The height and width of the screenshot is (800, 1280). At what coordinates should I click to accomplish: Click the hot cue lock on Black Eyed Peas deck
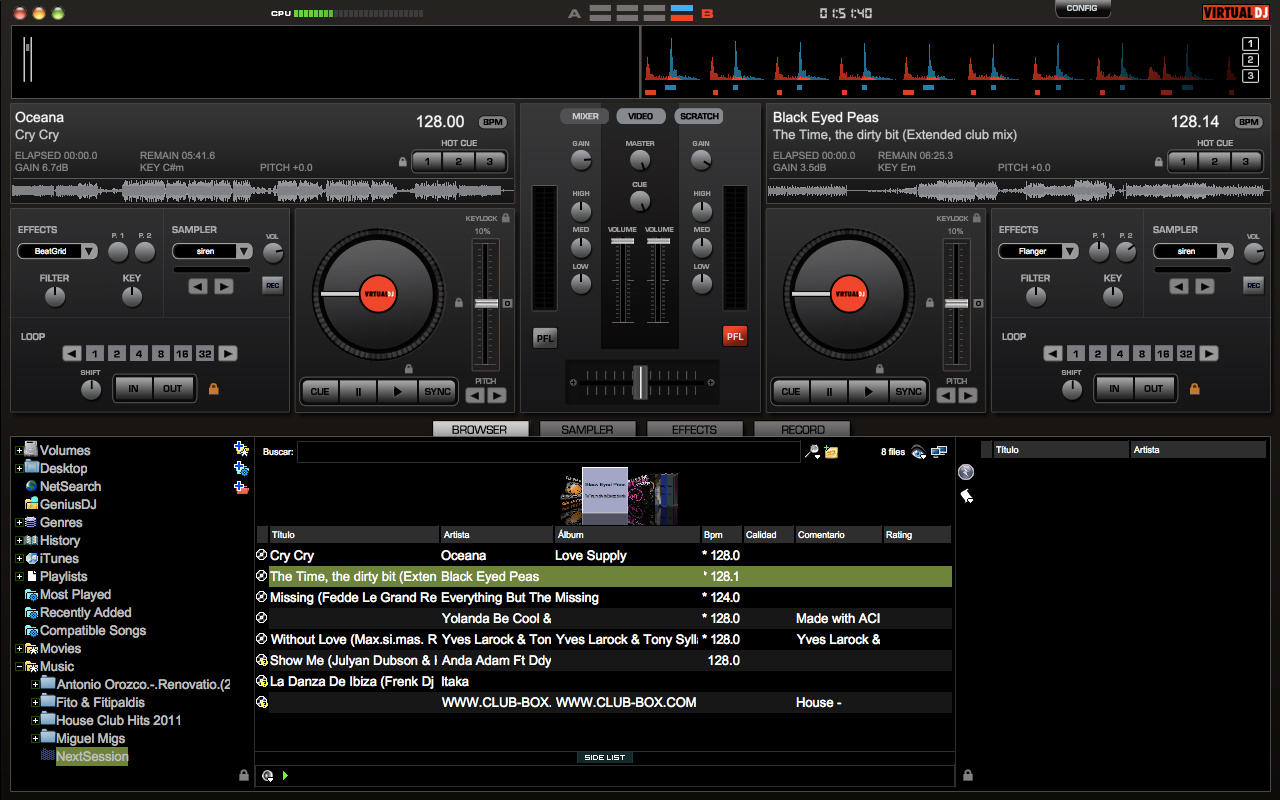[1159, 162]
